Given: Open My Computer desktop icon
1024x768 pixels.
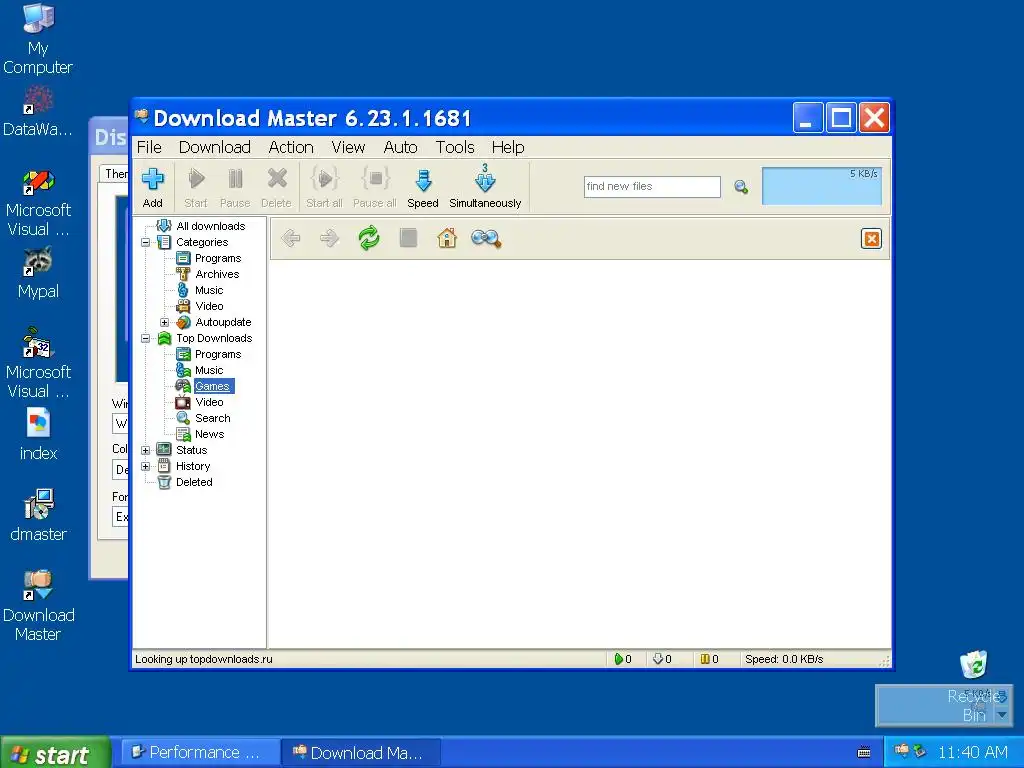Looking at the screenshot, I should (x=38, y=39).
